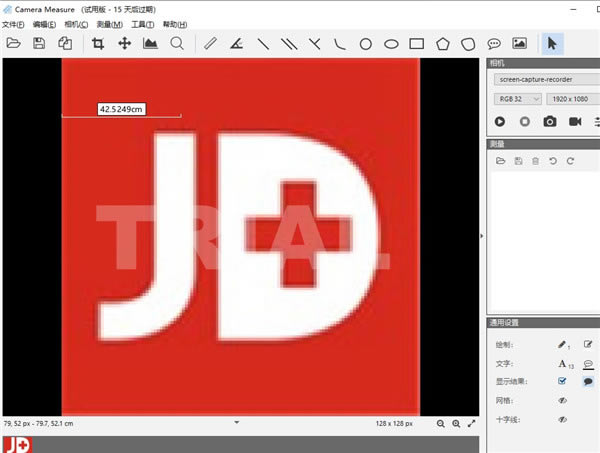
Task: Choose the pentagon polygon tool
Action: coord(443,43)
